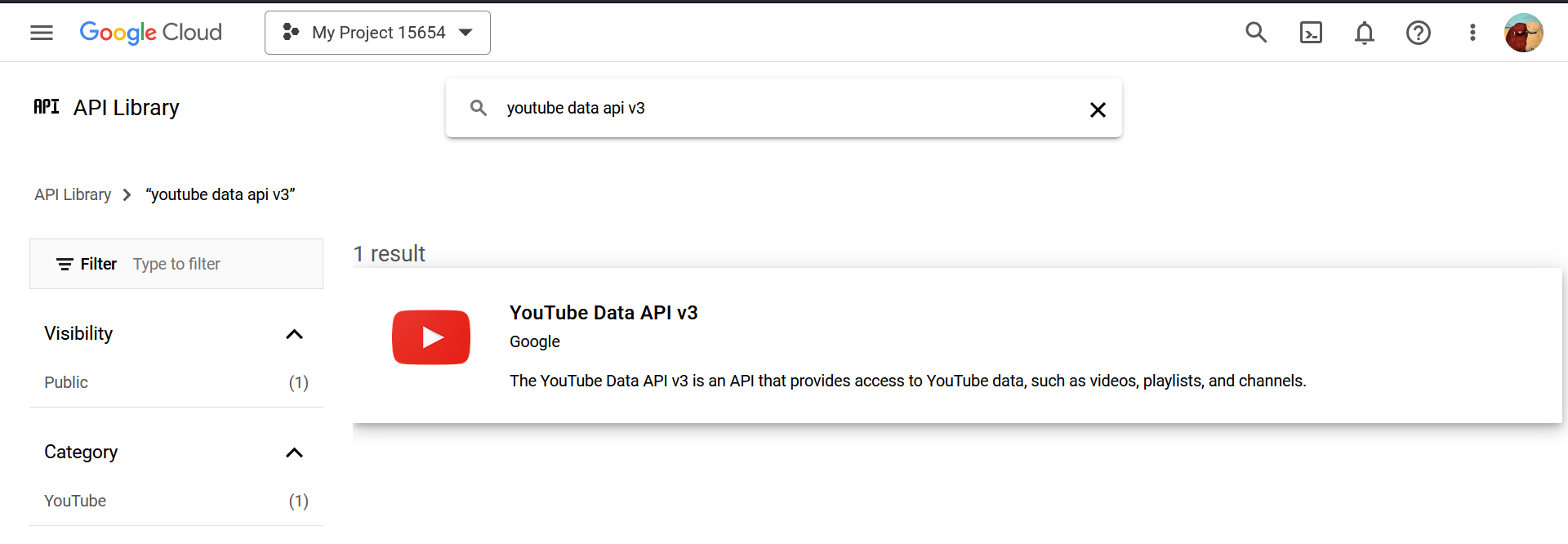Screen dimensions: 1568x544
Task: Collapse the Visibility filter section
Action: click(294, 333)
